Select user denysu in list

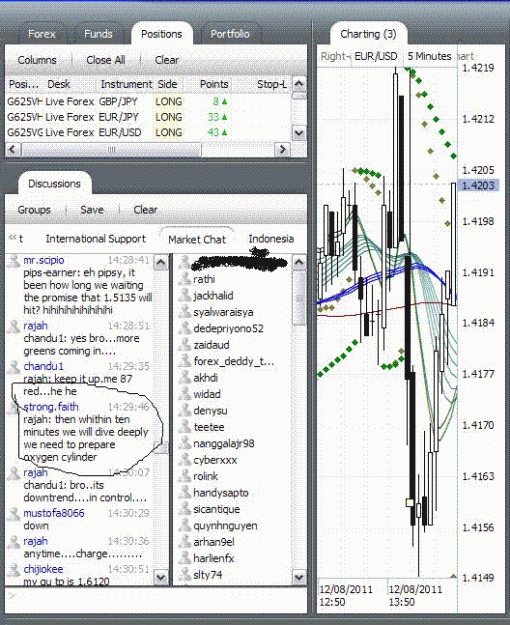tap(210, 411)
